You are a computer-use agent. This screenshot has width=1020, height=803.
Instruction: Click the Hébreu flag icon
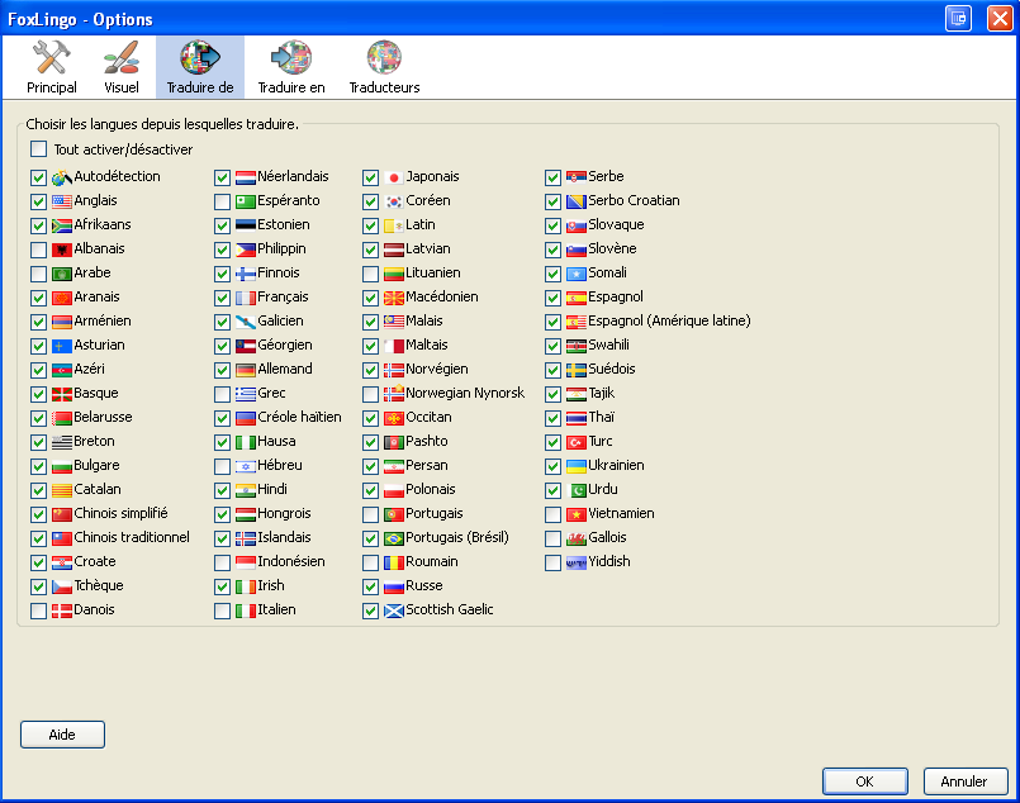245,467
